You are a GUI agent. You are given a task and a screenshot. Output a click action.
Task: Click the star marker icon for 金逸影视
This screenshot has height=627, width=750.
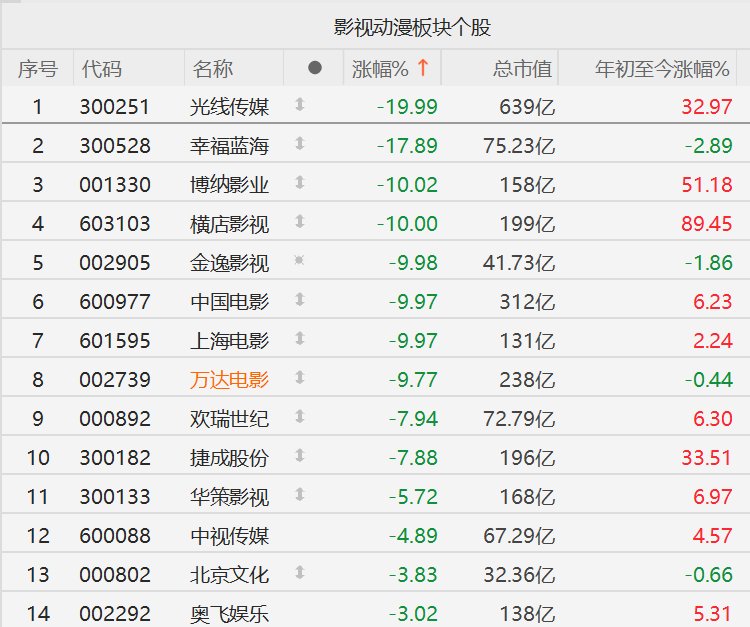[x=299, y=260]
